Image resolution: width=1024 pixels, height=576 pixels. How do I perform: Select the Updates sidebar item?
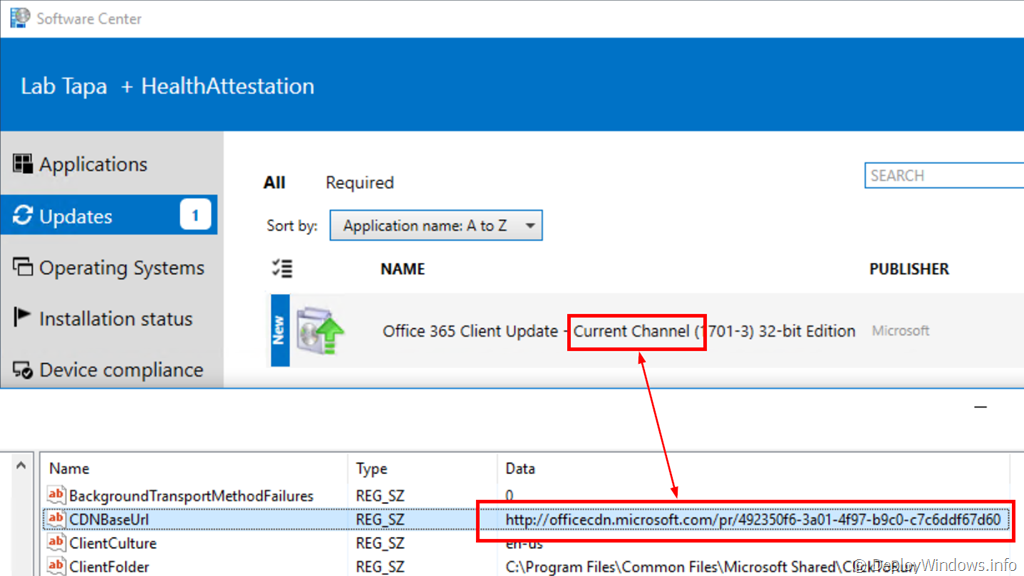76,217
